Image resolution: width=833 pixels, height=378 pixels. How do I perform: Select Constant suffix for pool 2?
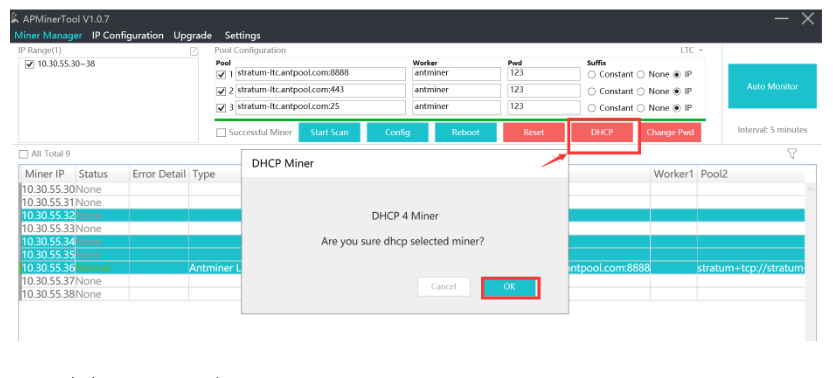click(x=592, y=91)
